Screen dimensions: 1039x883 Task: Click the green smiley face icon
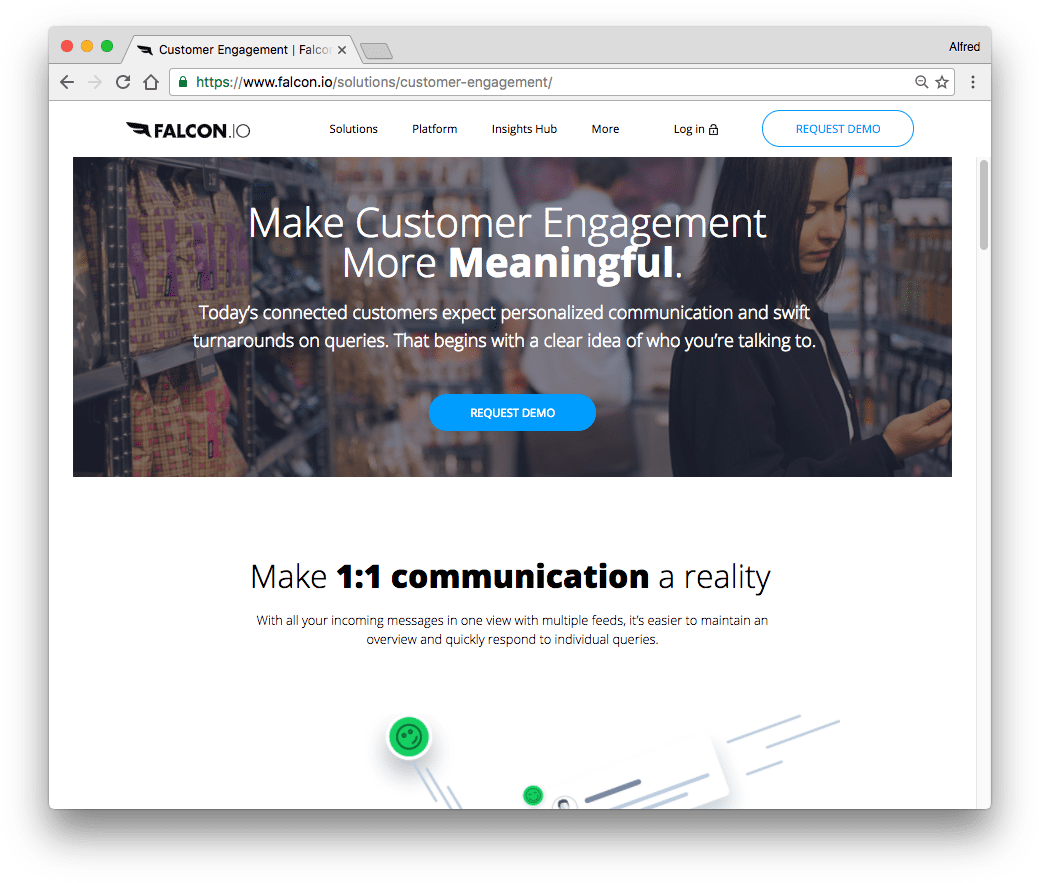click(x=409, y=737)
